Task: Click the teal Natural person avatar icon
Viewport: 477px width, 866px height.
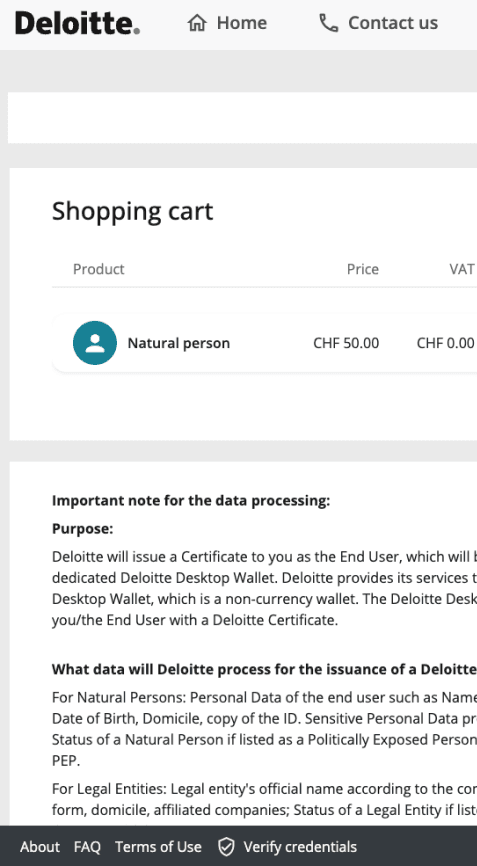Action: point(95,343)
